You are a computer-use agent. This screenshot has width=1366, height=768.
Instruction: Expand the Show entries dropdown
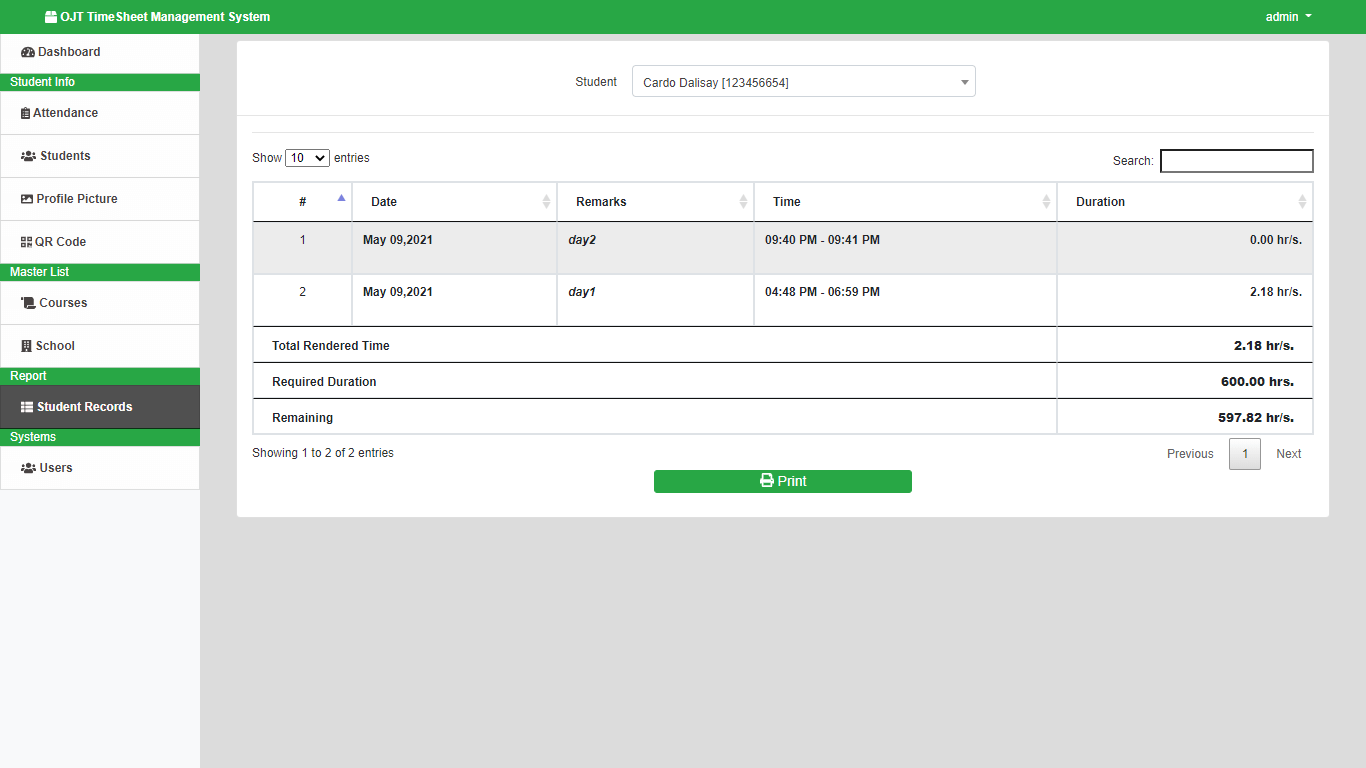pos(307,158)
